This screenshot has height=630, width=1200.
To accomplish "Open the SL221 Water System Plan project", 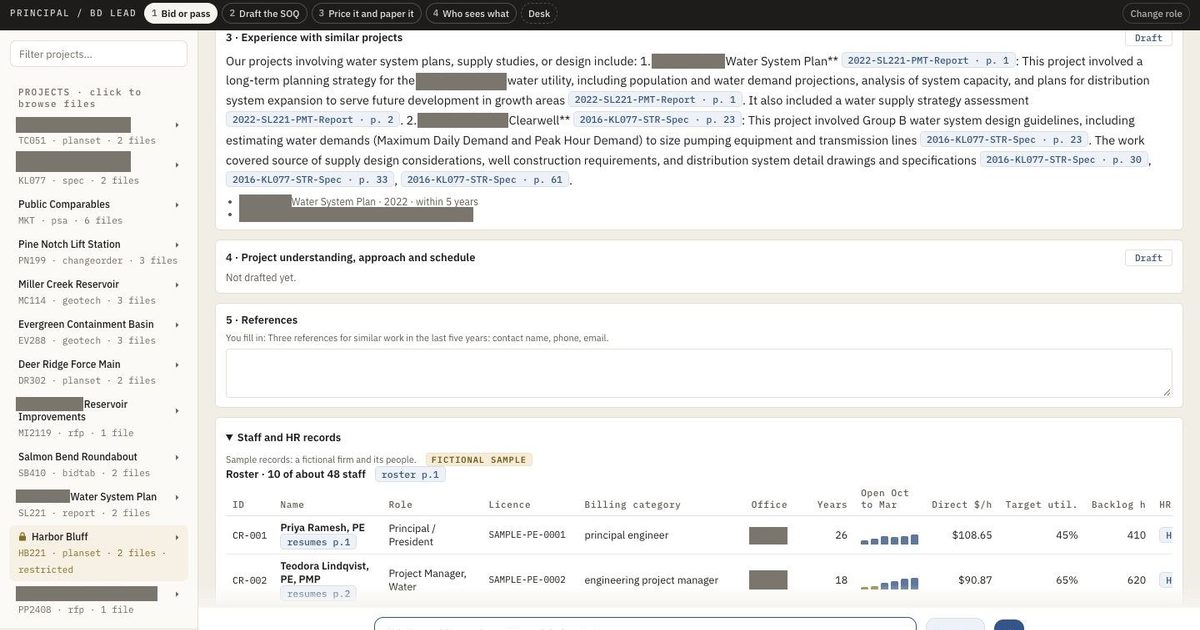I will pos(99,504).
